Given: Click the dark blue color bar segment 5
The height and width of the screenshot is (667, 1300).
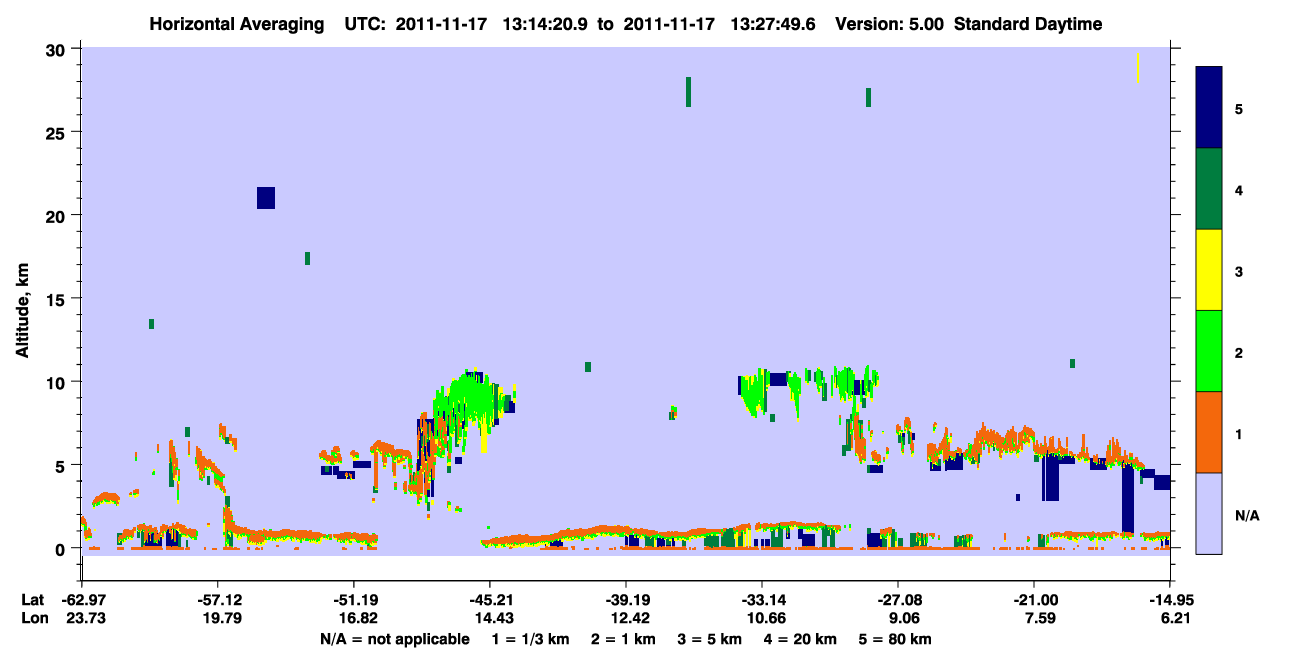Looking at the screenshot, I should [1209, 108].
